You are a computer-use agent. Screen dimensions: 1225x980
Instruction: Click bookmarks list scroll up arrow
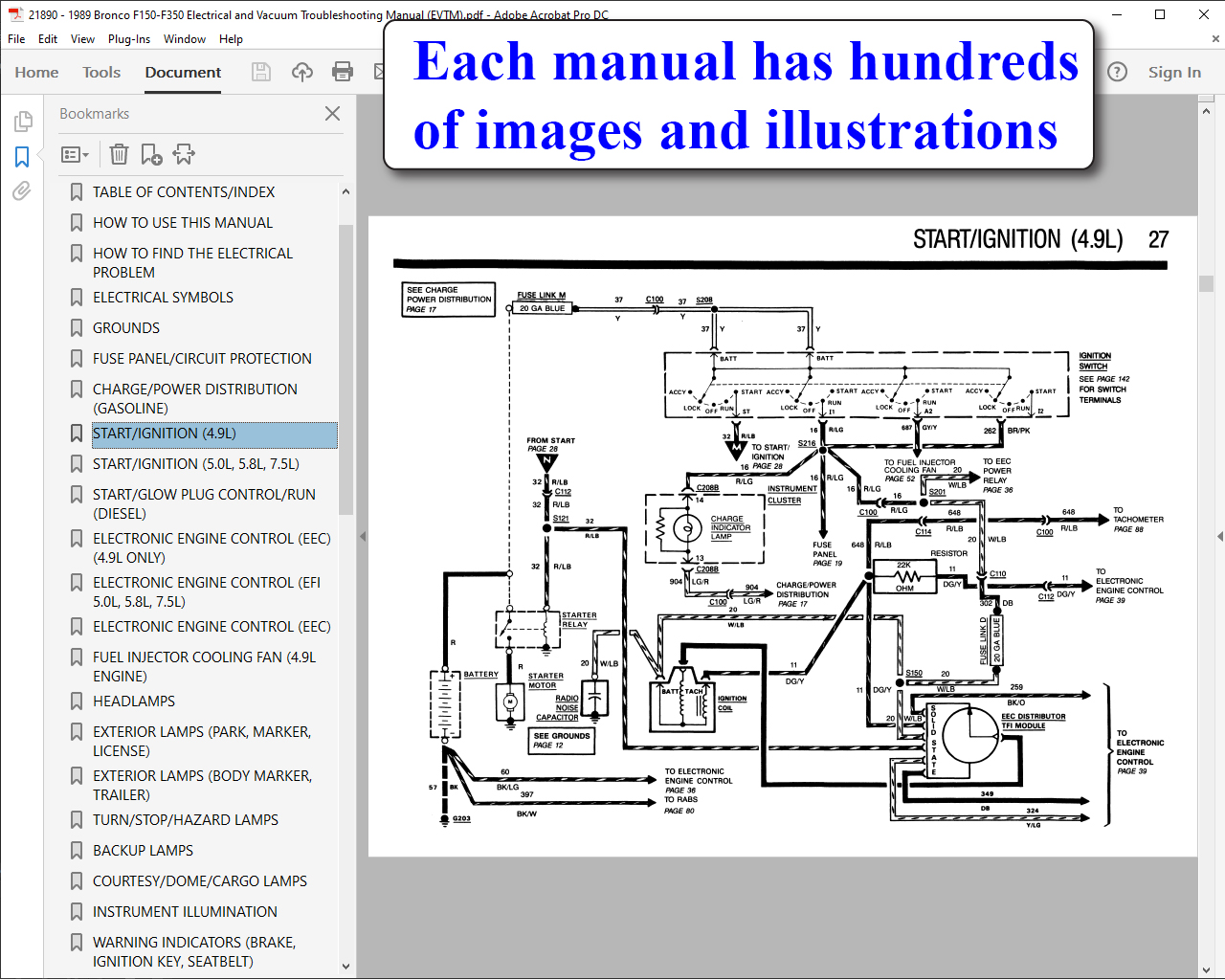point(345,191)
